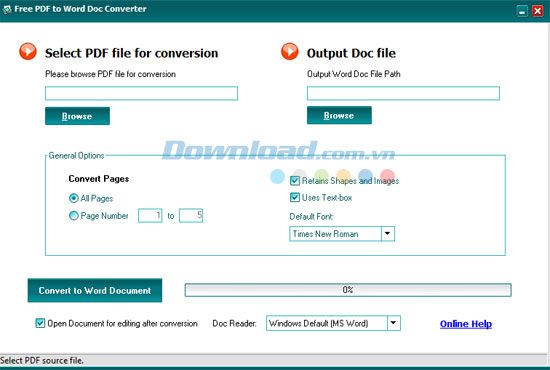The width and height of the screenshot is (550, 370).
Task: Click the Windows Default (MS Word) combo box
Action: [333, 323]
